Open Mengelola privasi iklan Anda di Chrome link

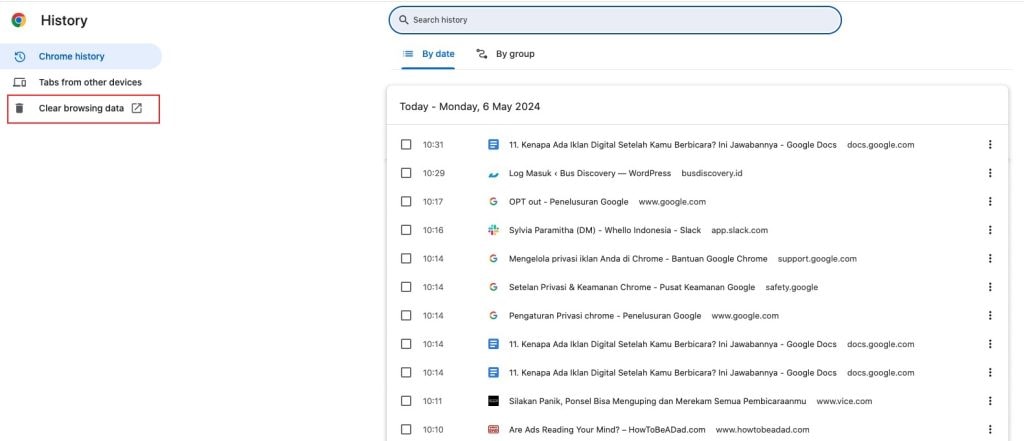click(638, 259)
